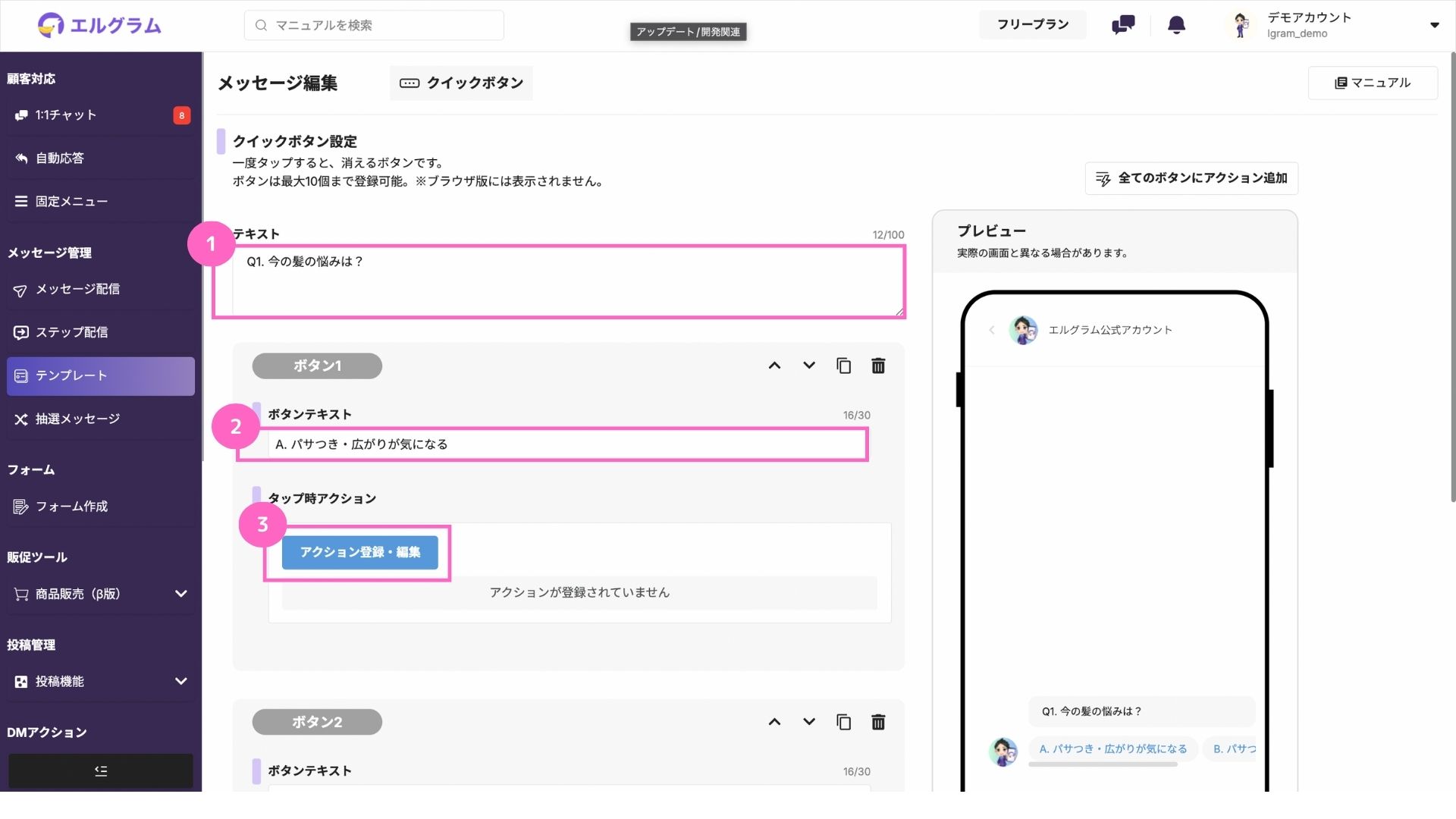Viewport: 1456px width, 819px height.
Task: Click 全てのボタンにアクション追加 button
Action: coord(1191,178)
